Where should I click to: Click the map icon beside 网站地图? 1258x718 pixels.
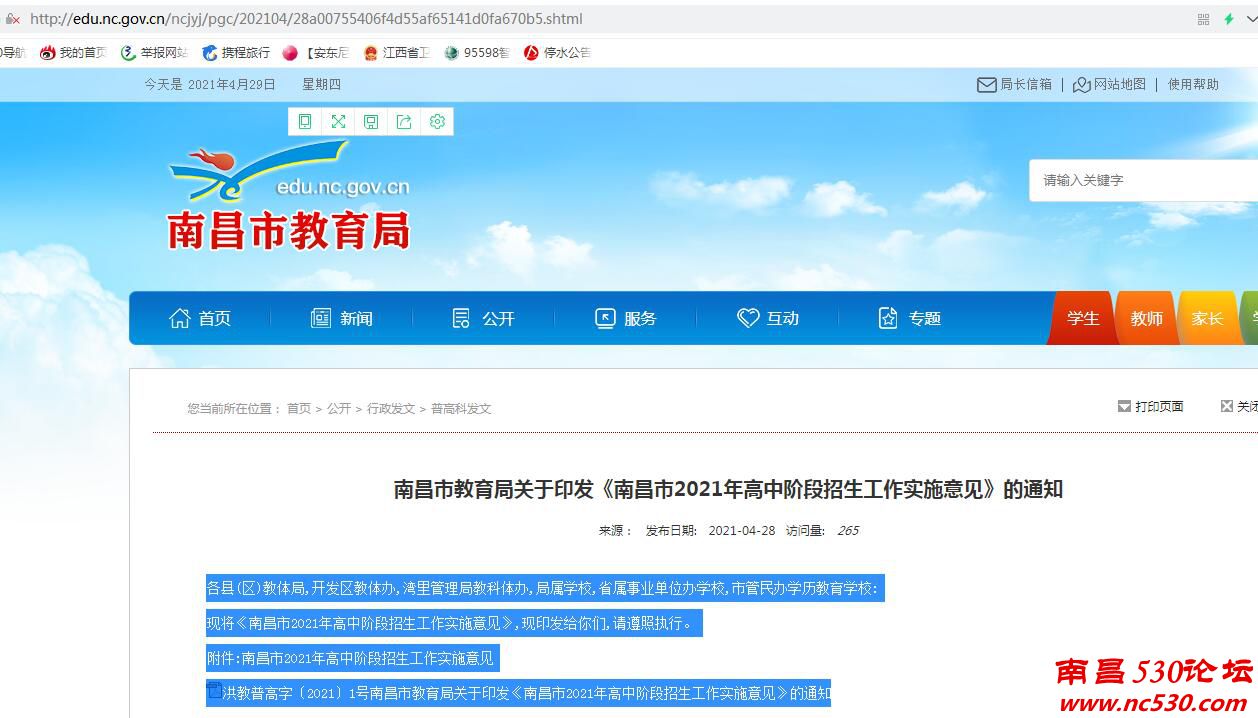pos(1081,84)
